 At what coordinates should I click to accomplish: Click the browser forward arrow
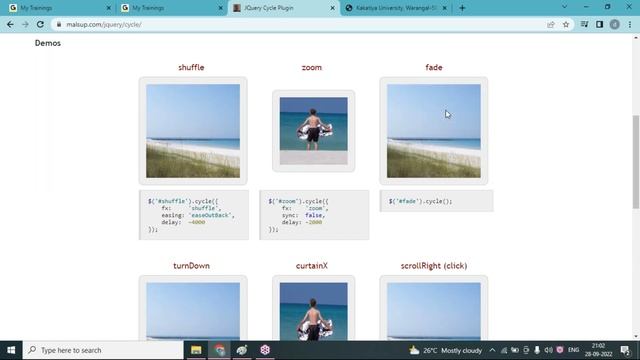[x=25, y=24]
